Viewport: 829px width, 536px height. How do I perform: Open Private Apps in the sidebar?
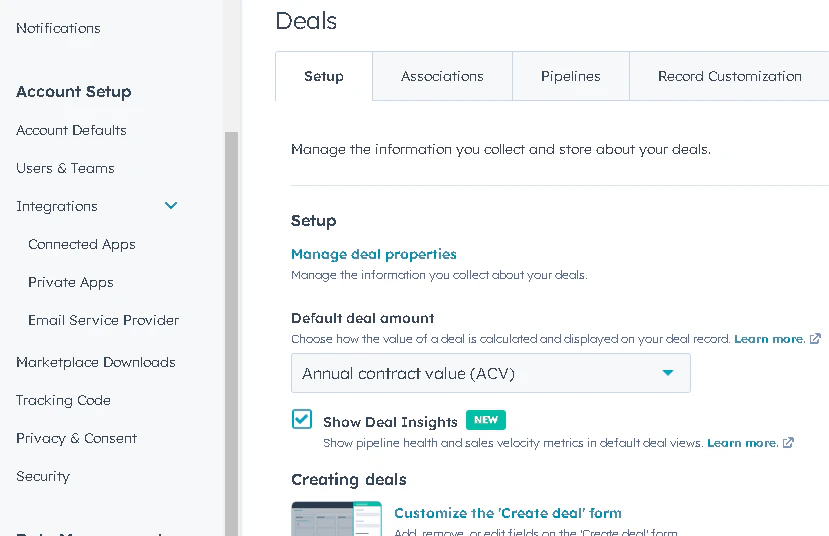coord(71,282)
